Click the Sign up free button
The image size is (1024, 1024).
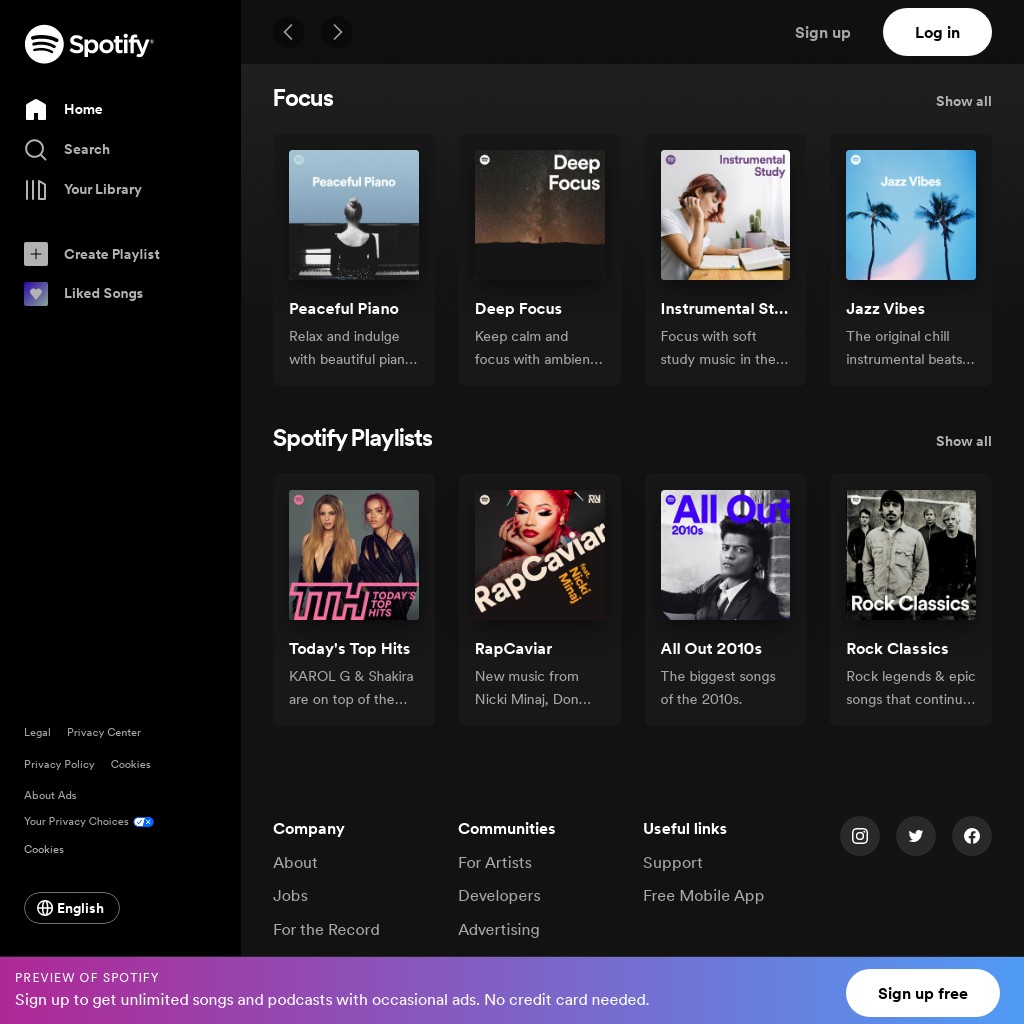pos(922,993)
